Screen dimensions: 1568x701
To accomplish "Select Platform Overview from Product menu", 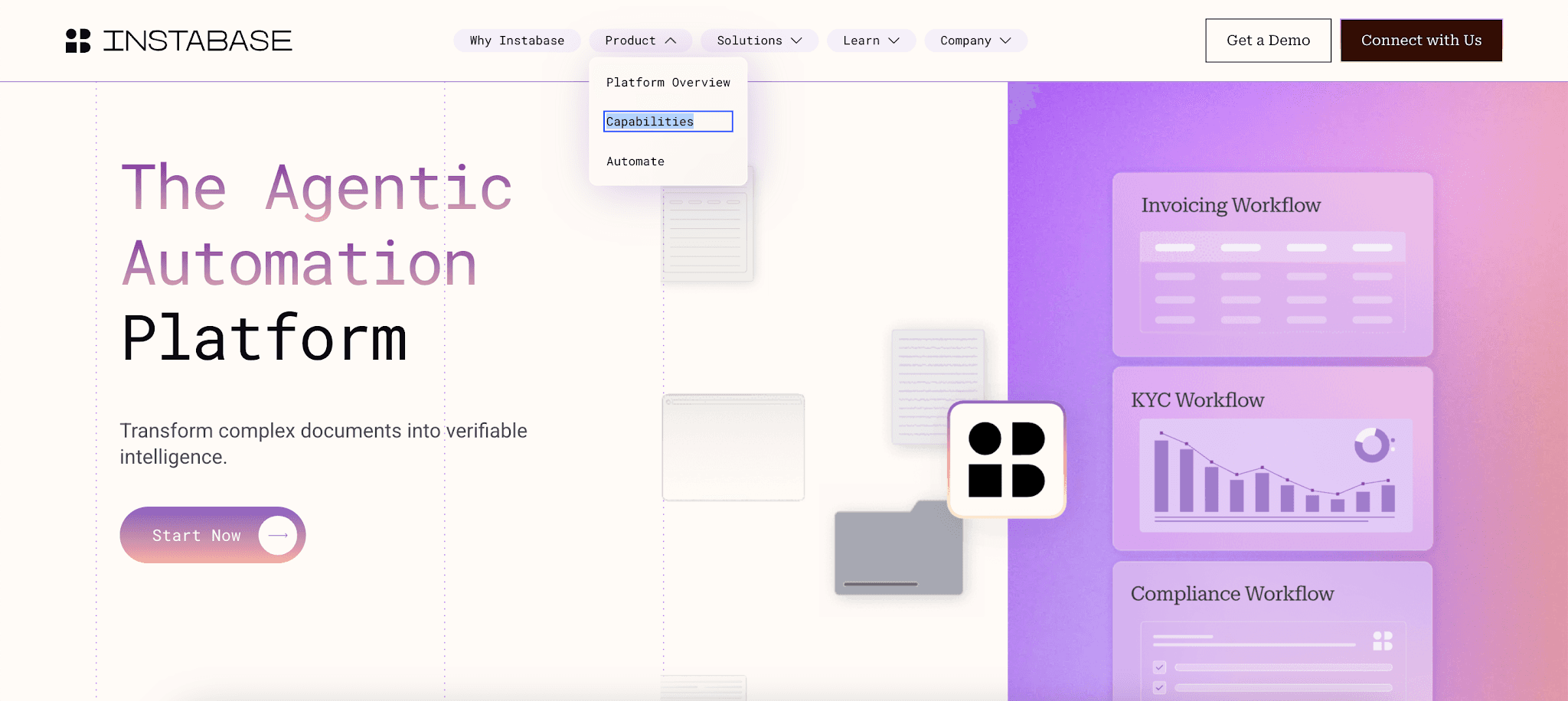I will [668, 83].
